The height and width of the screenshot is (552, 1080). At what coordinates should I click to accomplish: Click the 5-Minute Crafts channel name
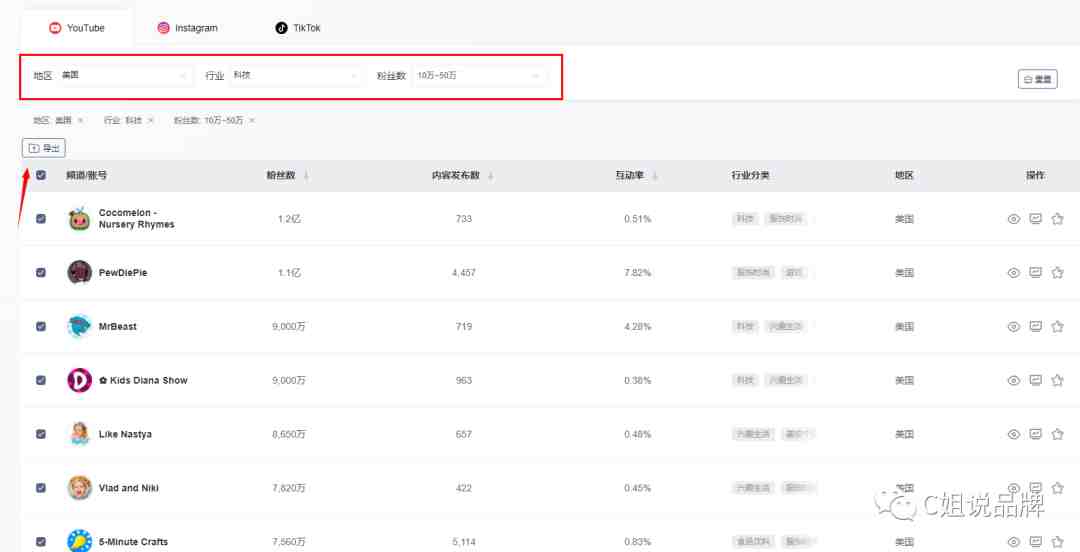[x=133, y=542]
